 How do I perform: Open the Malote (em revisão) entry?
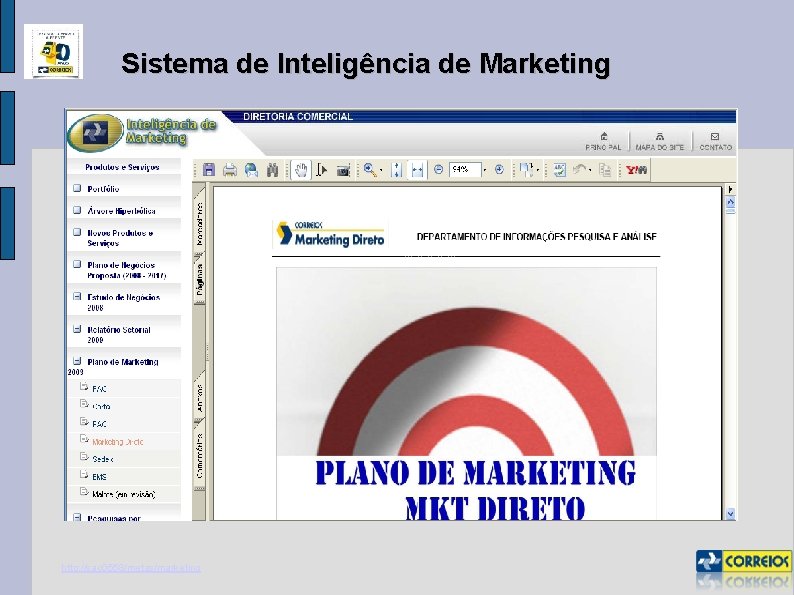click(124, 494)
